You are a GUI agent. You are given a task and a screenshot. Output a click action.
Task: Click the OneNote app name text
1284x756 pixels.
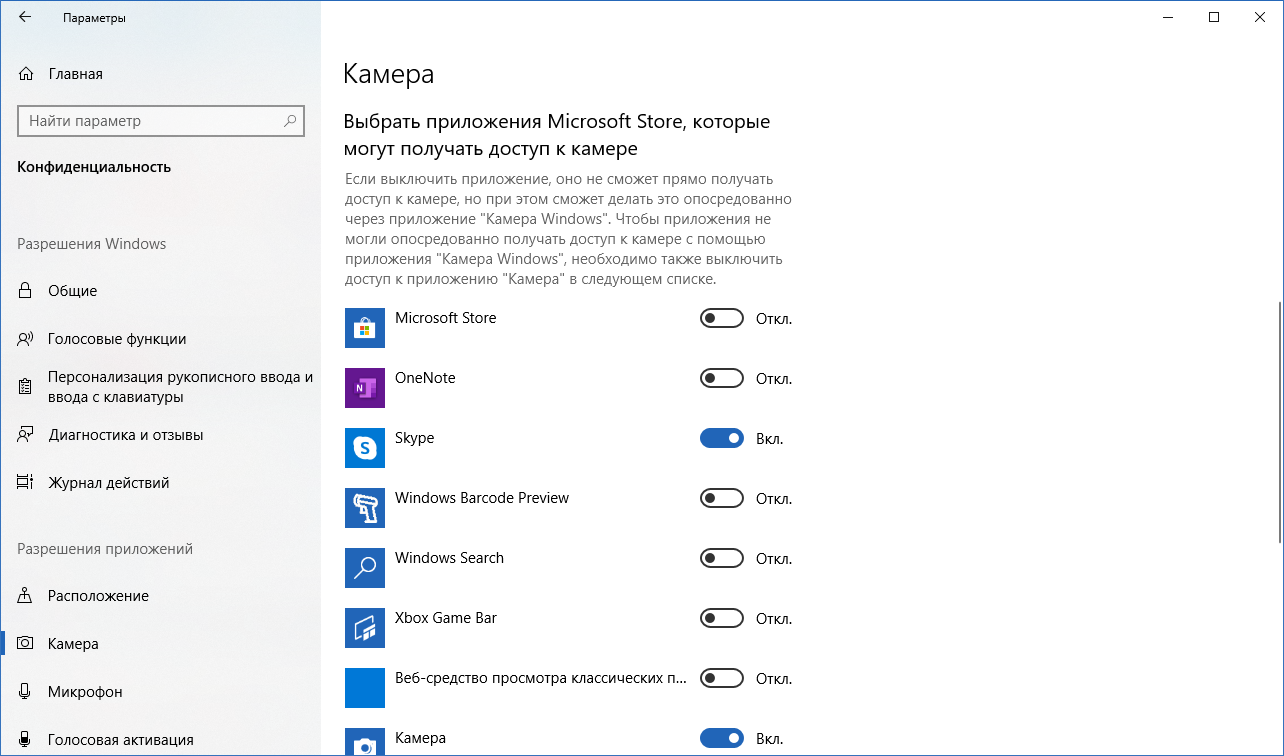coord(425,378)
